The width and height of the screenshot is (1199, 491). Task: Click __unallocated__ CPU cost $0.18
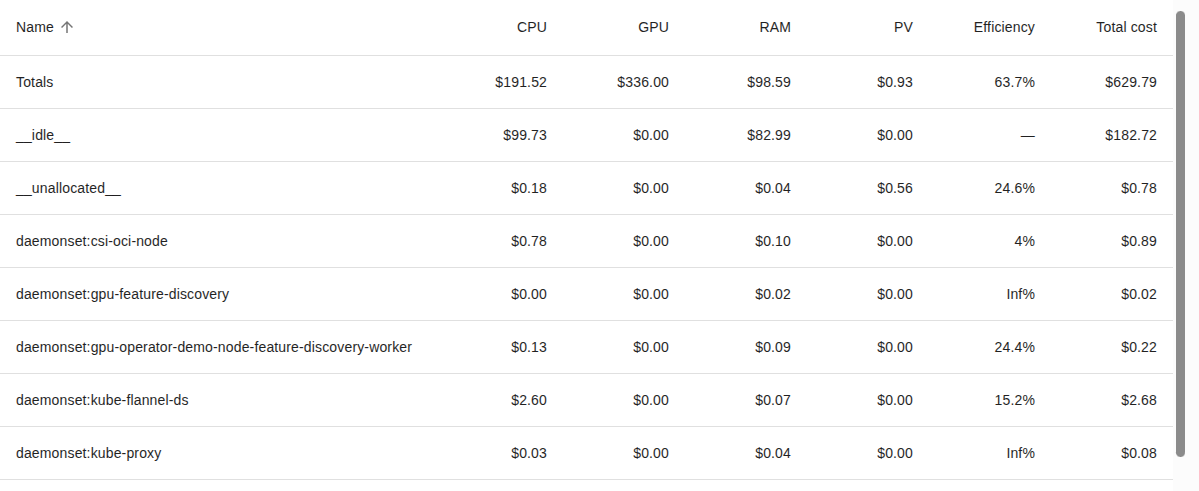click(x=529, y=188)
